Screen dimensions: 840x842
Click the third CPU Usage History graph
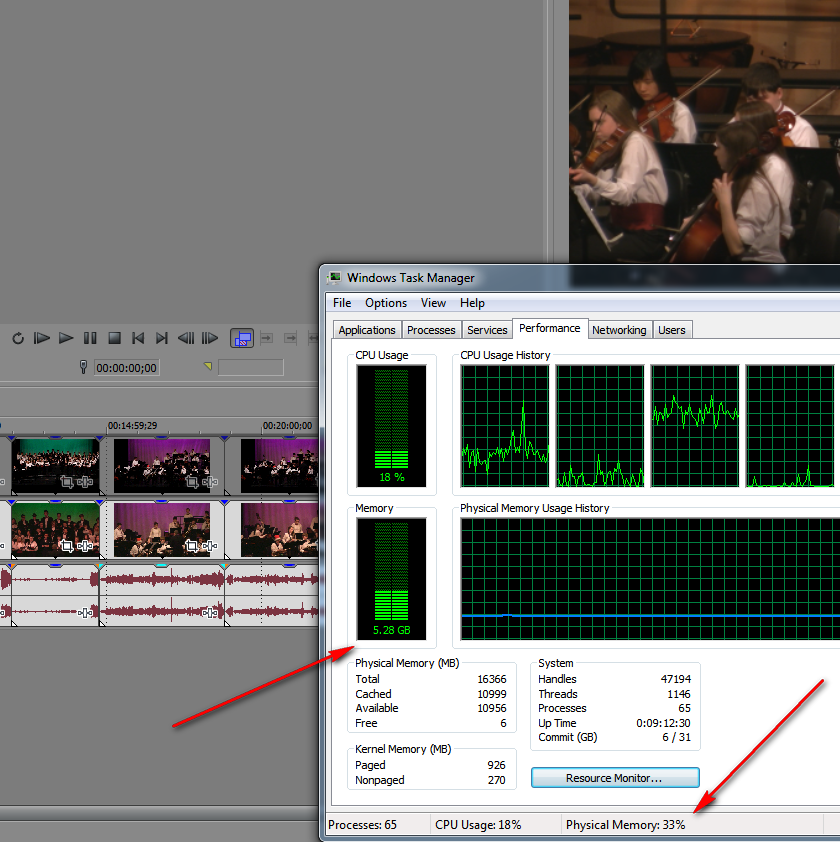pos(695,426)
